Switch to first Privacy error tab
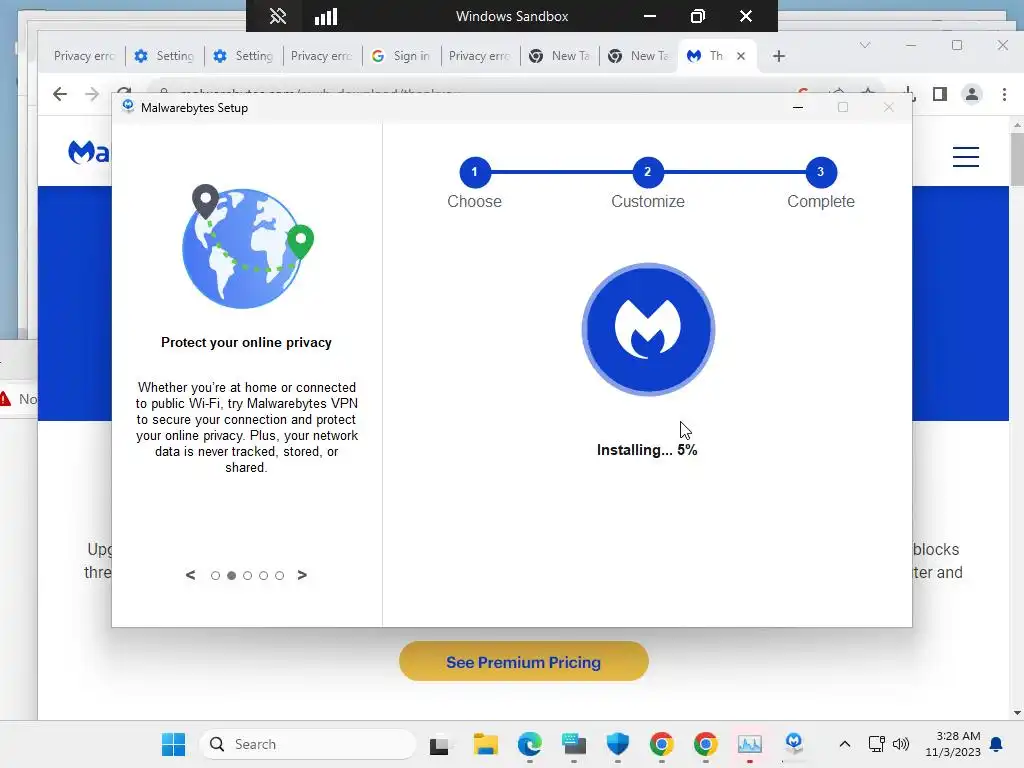 pos(84,56)
